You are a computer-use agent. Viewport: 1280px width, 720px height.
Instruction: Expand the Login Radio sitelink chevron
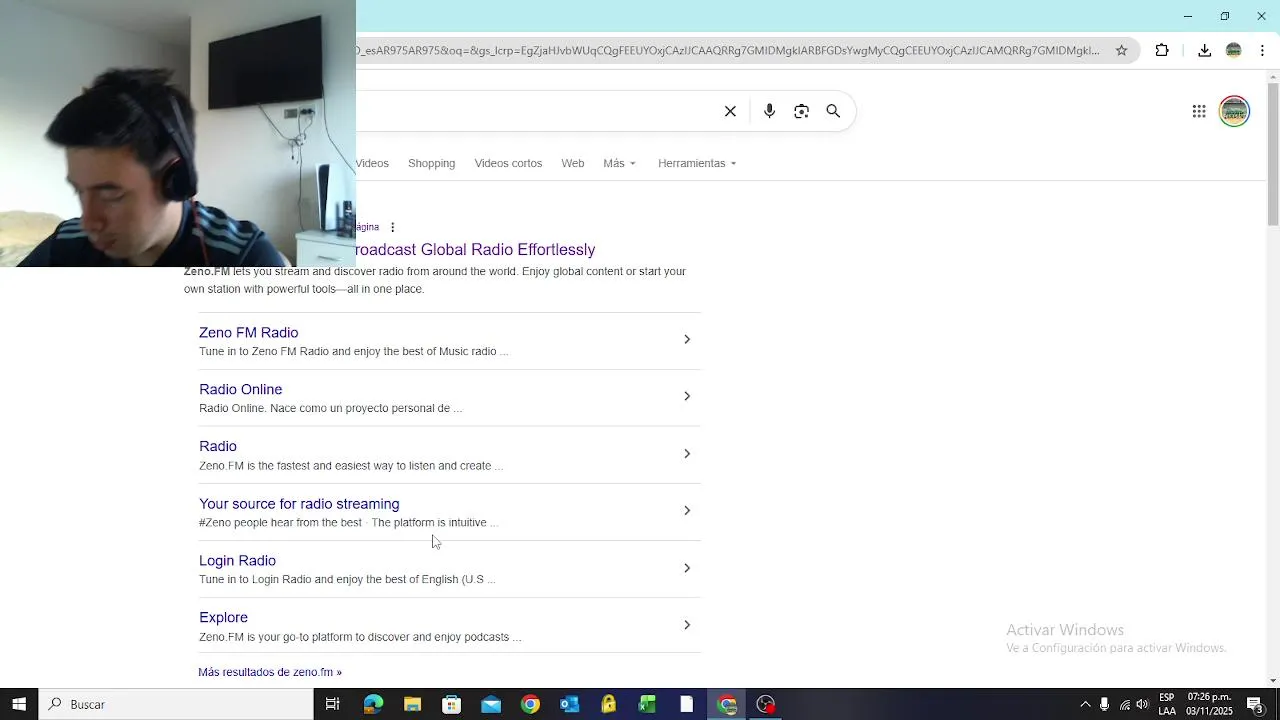click(x=687, y=568)
